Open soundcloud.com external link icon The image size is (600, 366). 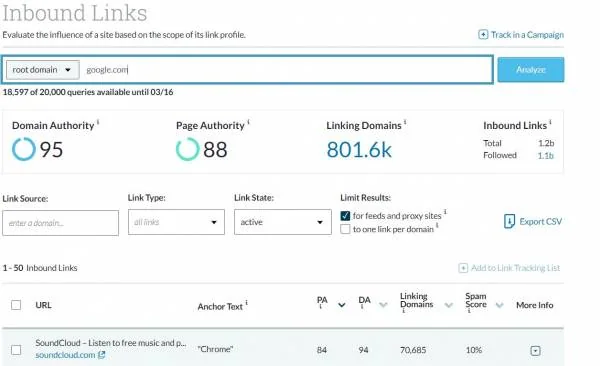click(101, 355)
